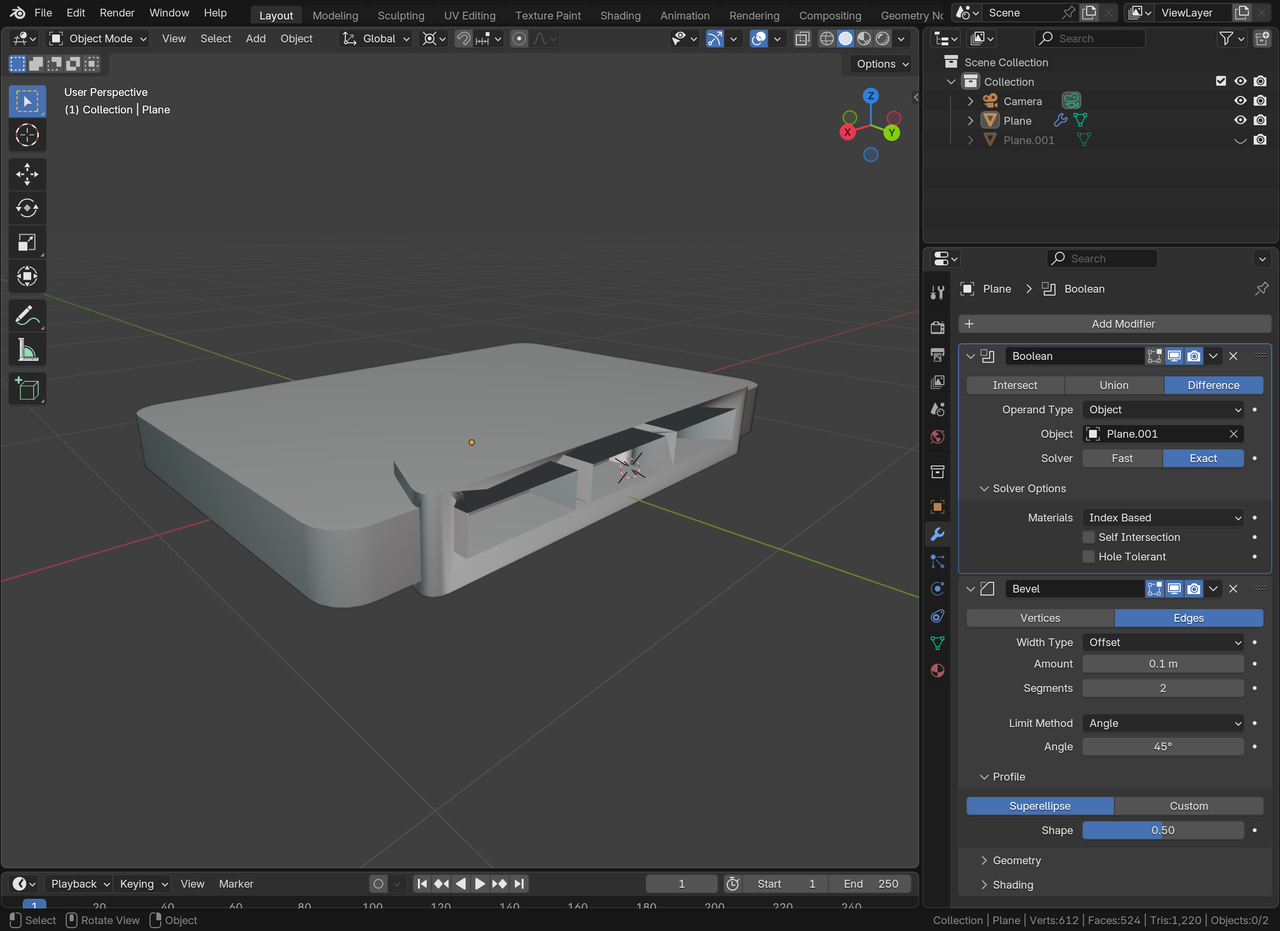Open the World properties tab
Viewport: 1280px width, 931px height.
[x=937, y=436]
